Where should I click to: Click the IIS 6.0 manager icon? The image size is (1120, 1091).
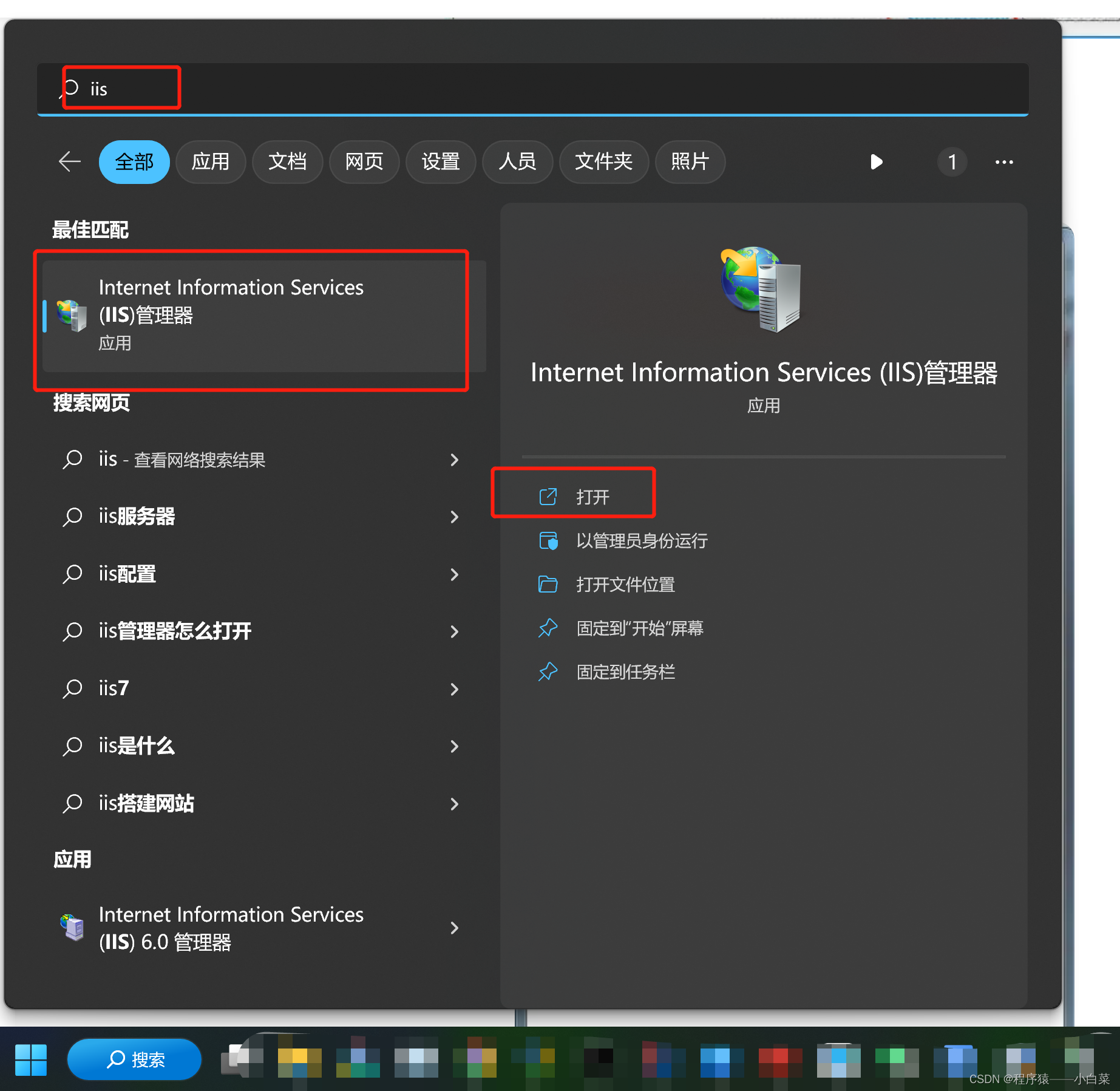[72, 927]
